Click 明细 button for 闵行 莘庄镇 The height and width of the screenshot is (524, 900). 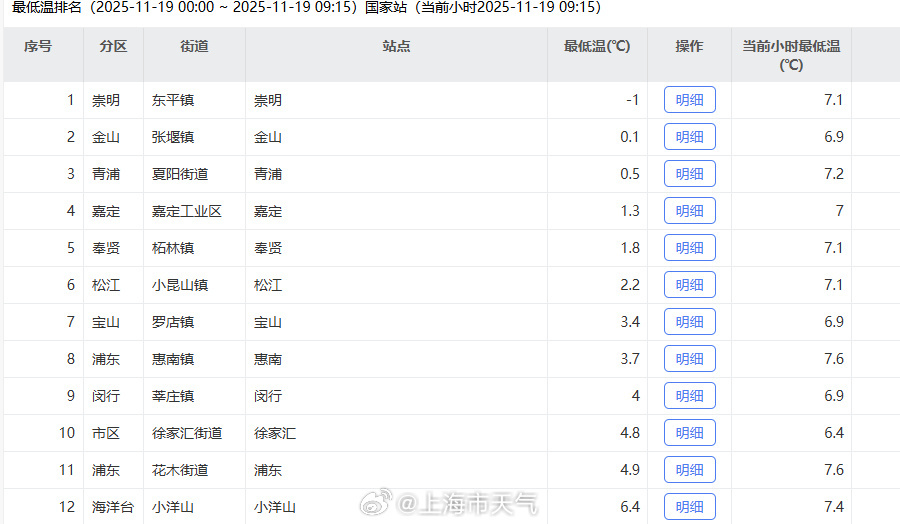(x=689, y=396)
